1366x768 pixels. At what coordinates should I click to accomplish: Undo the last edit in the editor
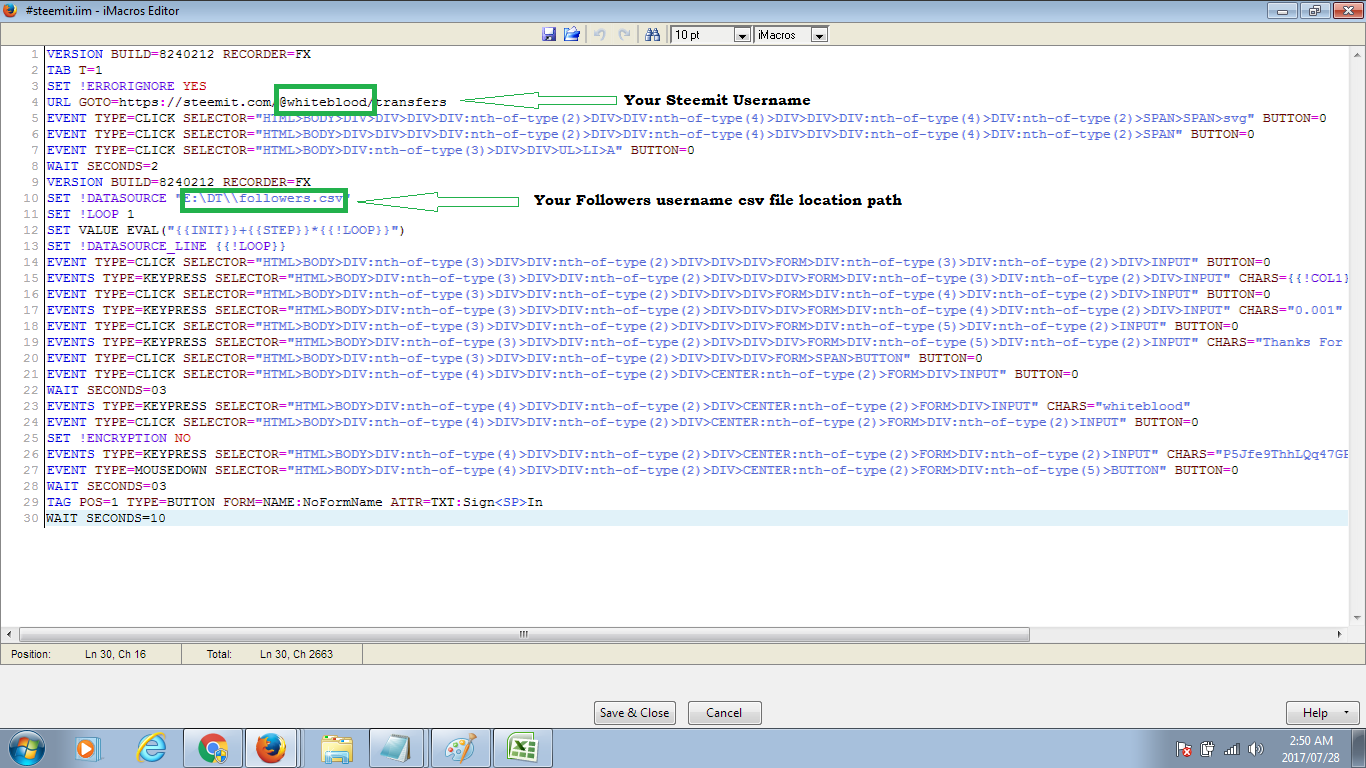point(600,34)
